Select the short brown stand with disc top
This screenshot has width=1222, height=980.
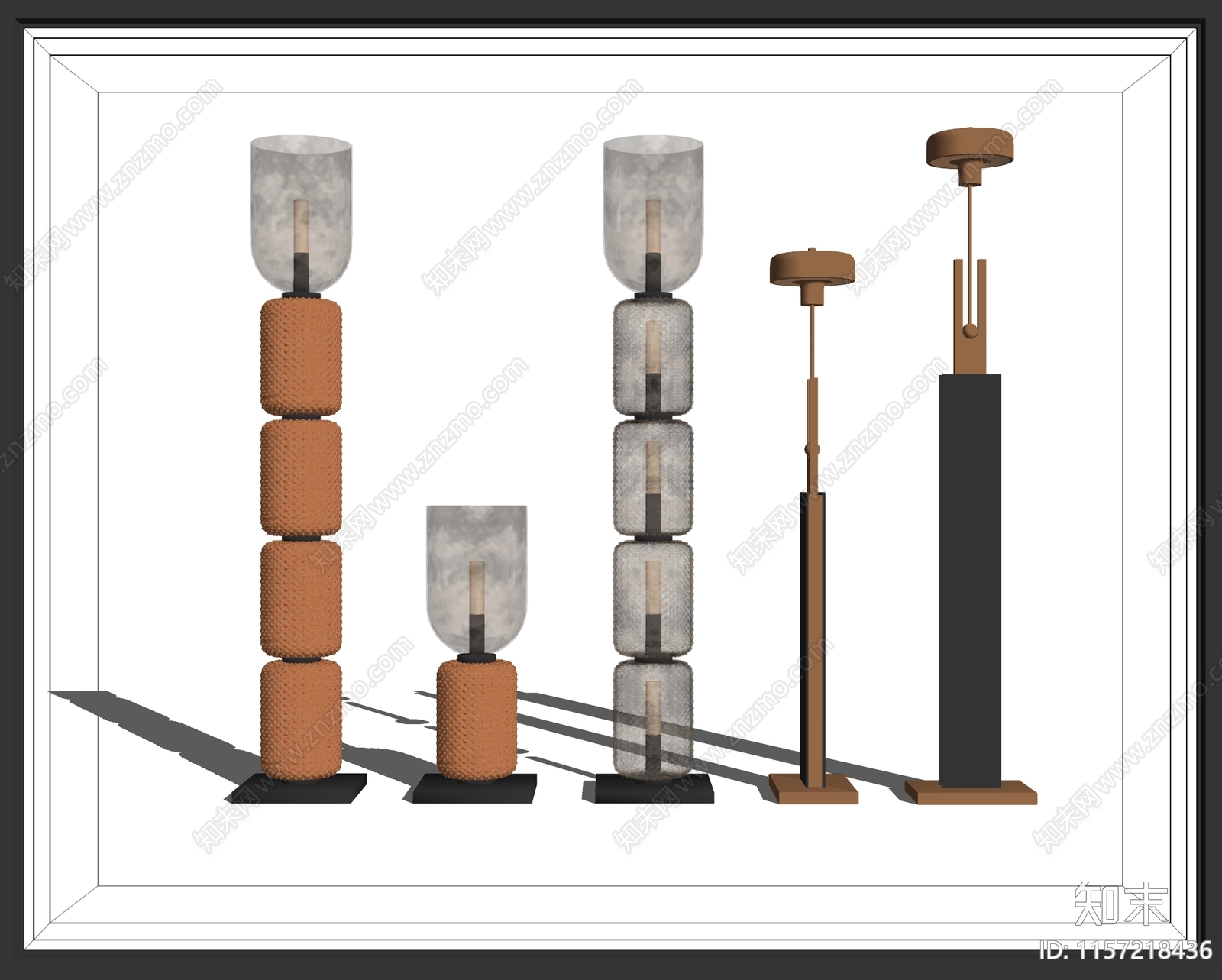click(x=812, y=526)
